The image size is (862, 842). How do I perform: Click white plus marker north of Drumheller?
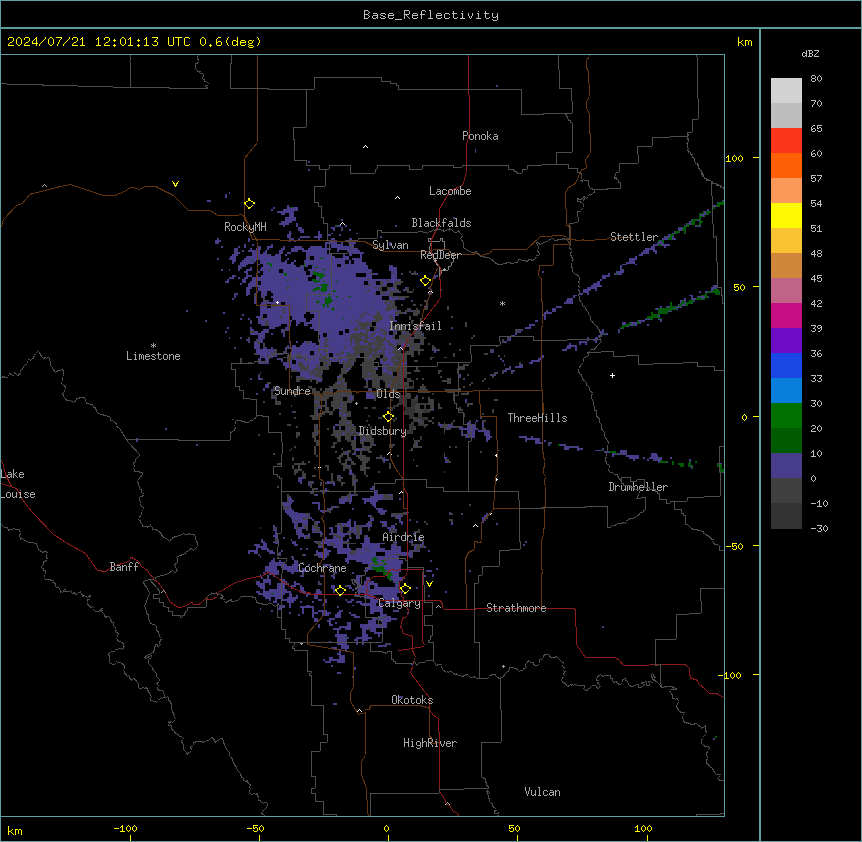click(x=612, y=375)
